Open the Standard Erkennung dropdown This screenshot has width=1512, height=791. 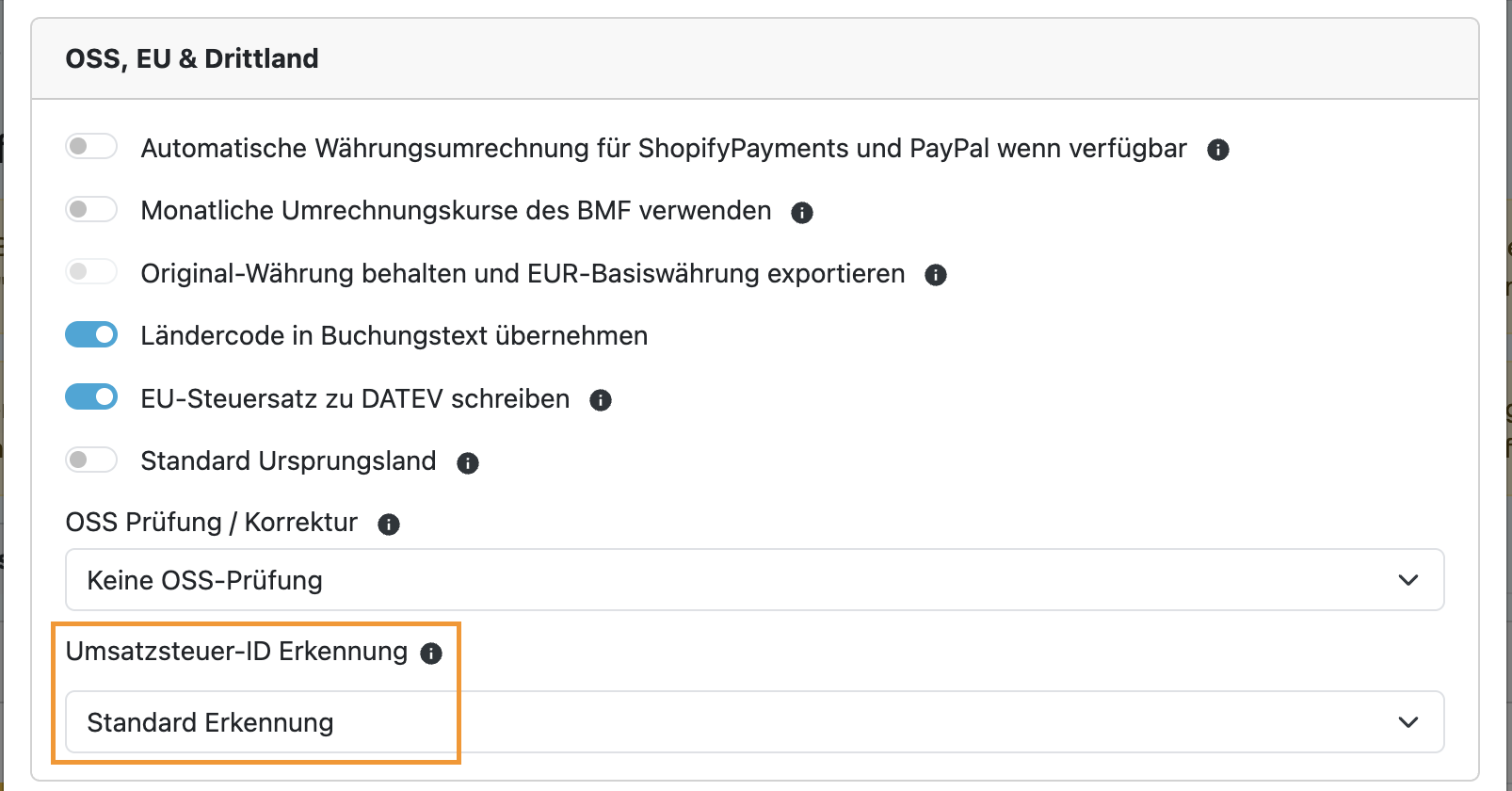pos(755,722)
